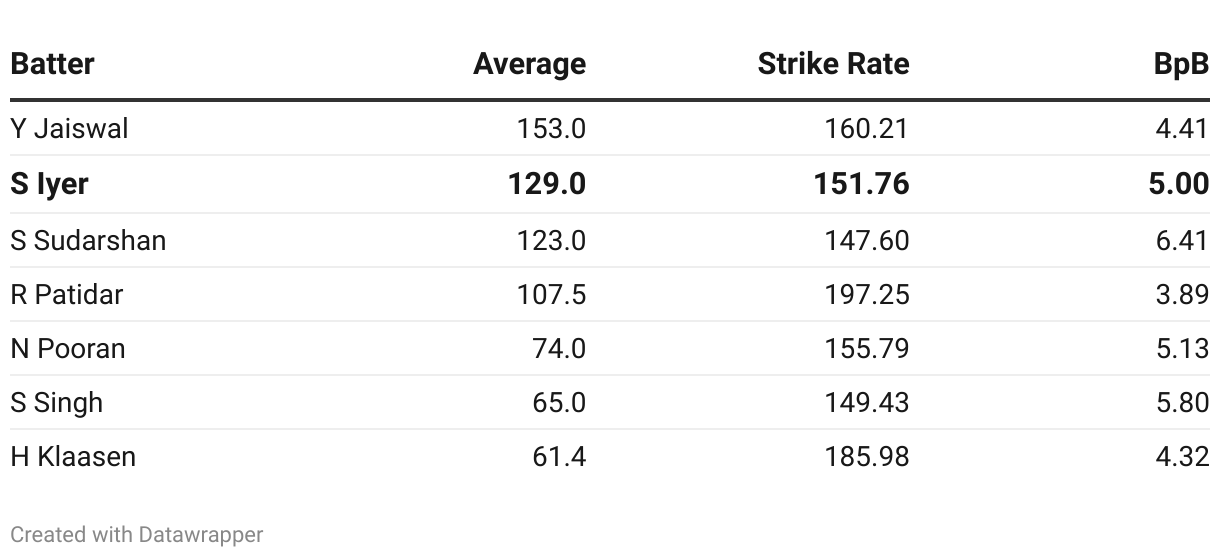Select the N Pooran batter name
This screenshot has width=1220, height=558.
click(68, 349)
